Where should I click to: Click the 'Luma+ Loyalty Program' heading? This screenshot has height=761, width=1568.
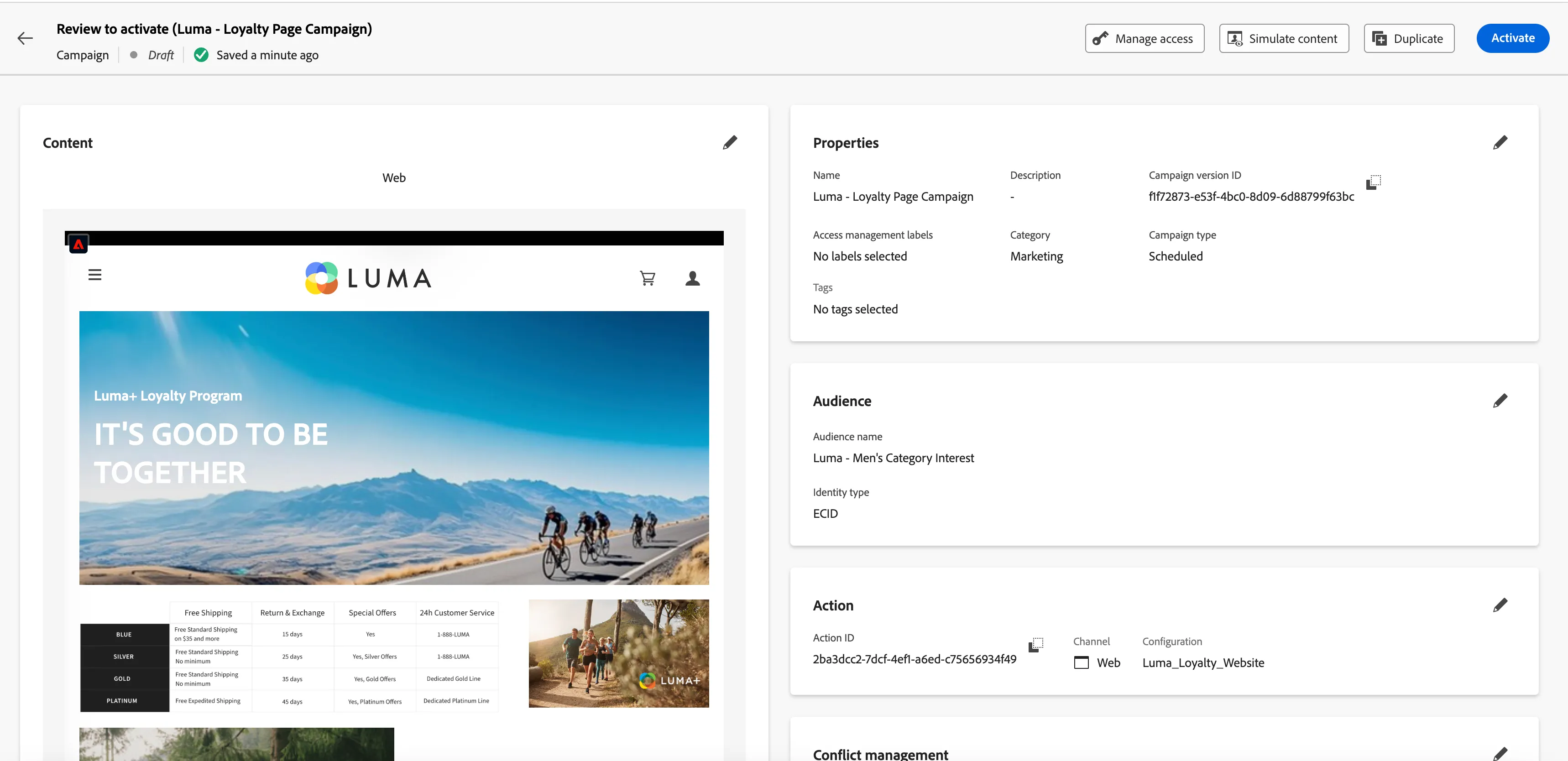click(x=168, y=396)
